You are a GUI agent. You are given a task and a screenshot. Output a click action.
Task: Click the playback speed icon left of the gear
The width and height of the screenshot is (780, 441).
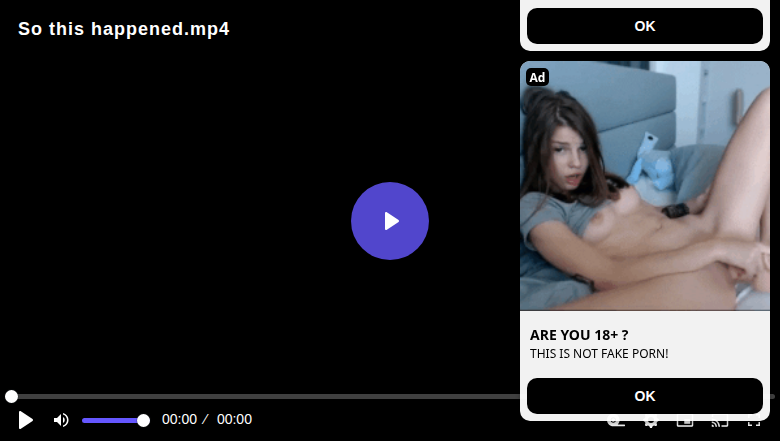pos(616,424)
